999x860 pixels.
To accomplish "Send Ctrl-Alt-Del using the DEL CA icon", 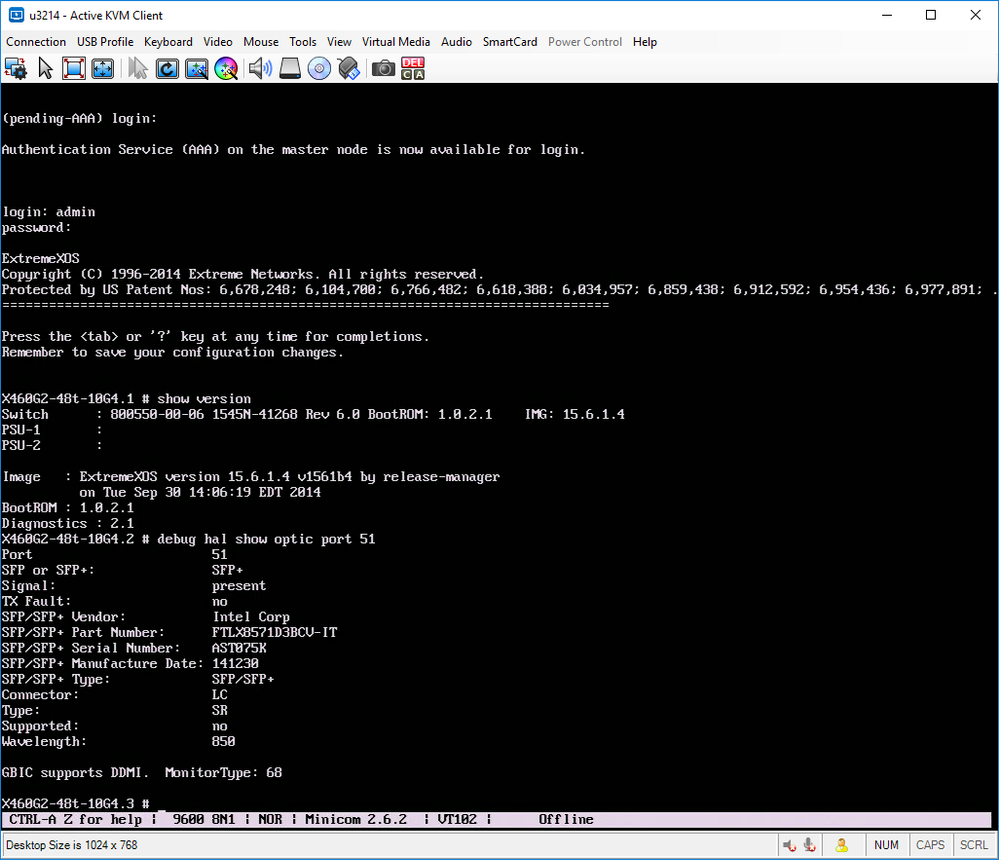I will tap(412, 68).
